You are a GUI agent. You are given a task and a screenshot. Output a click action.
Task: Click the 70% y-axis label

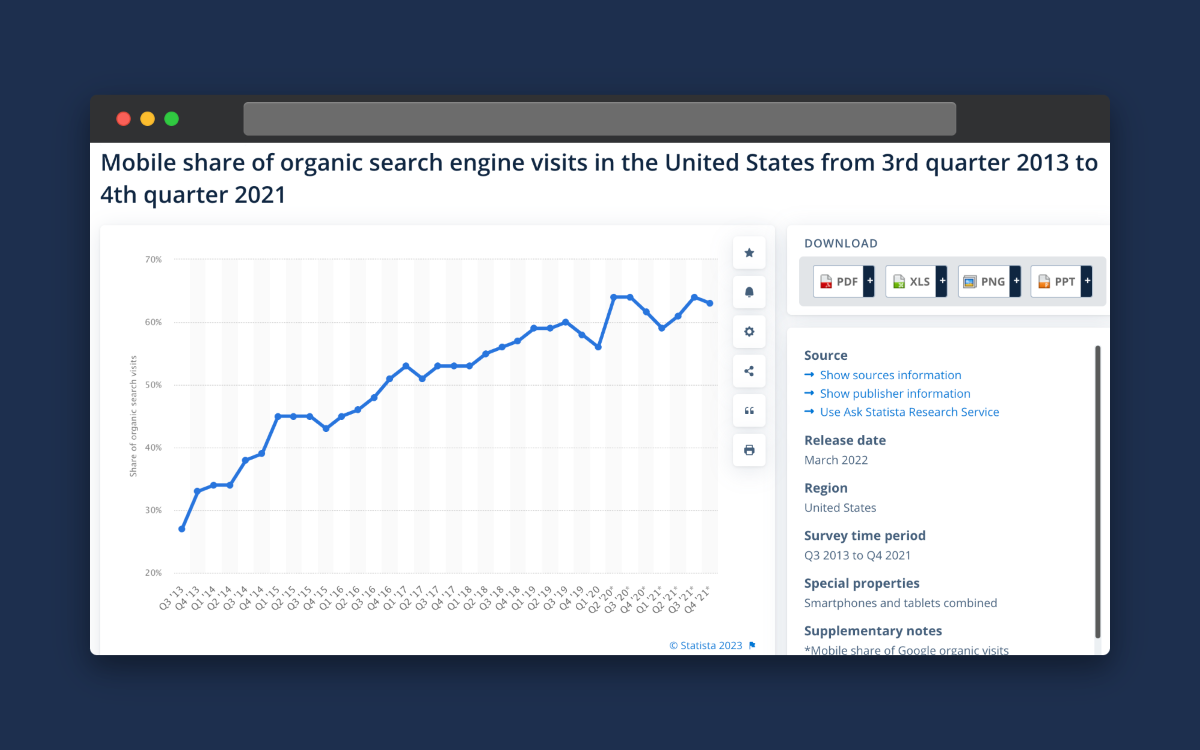(x=153, y=260)
